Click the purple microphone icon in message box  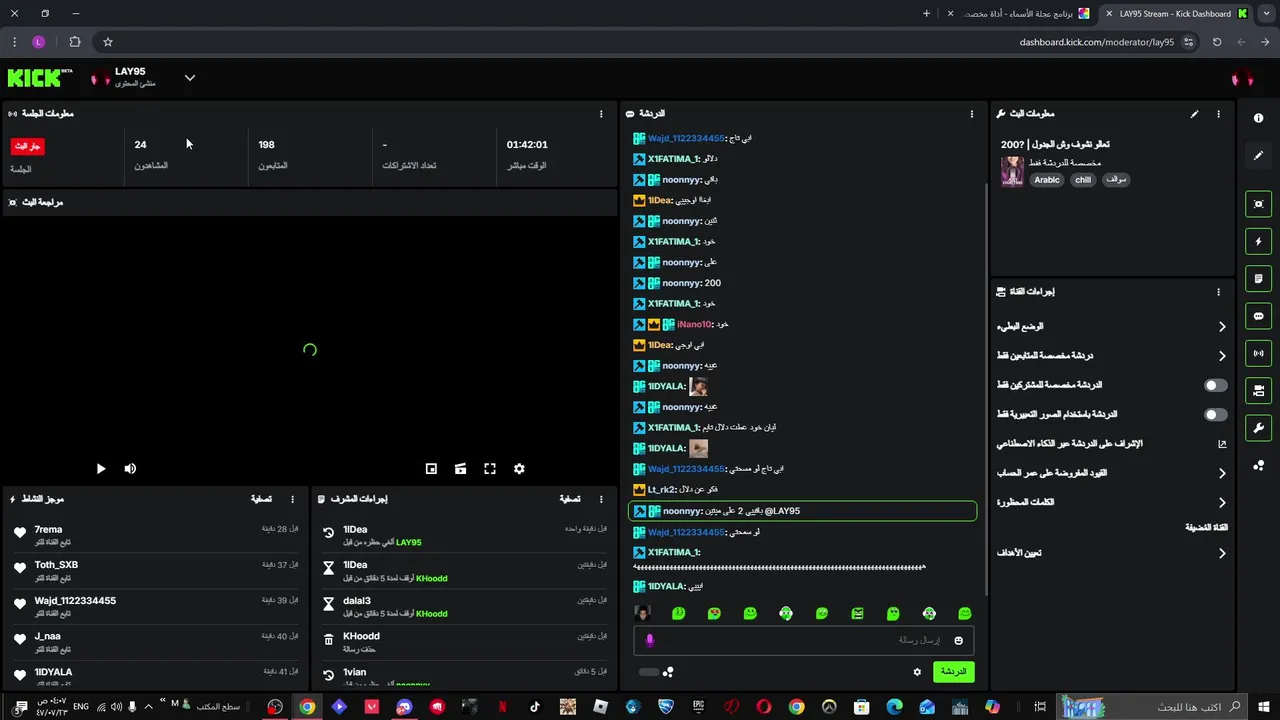649,641
